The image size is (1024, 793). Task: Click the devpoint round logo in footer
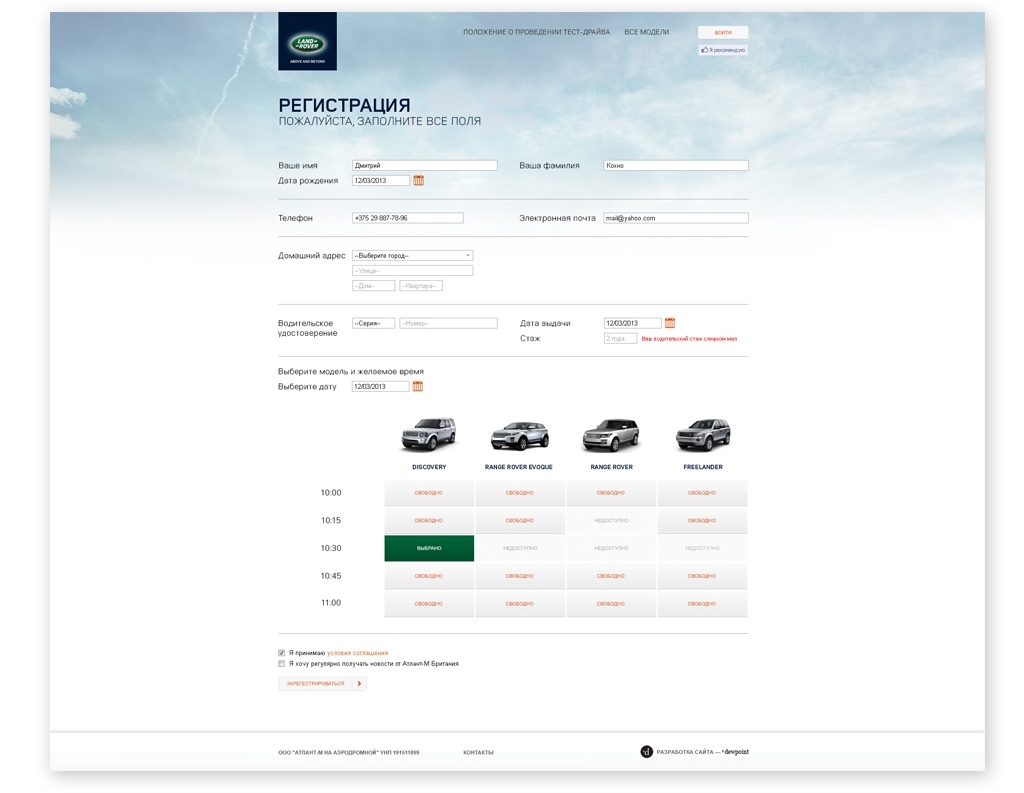[x=647, y=752]
